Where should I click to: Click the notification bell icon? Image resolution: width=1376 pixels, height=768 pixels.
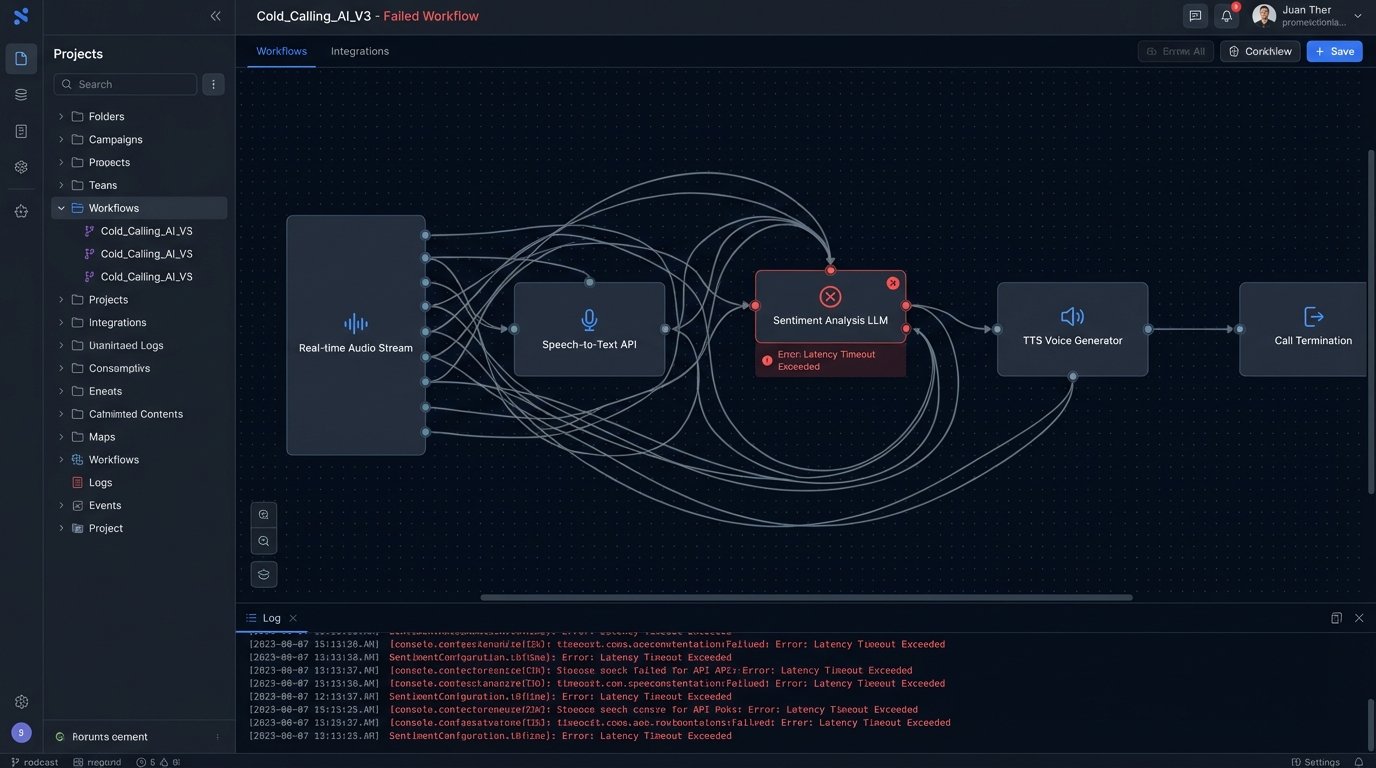[1226, 16]
